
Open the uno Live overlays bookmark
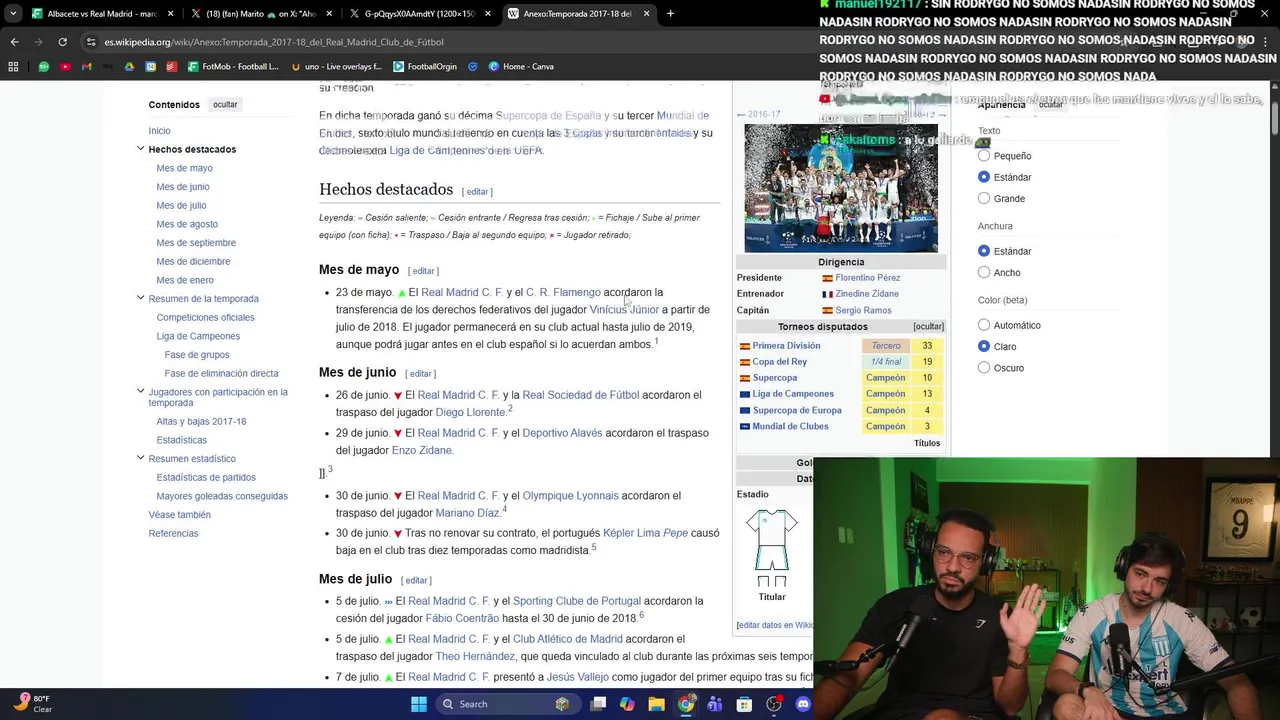click(337, 67)
